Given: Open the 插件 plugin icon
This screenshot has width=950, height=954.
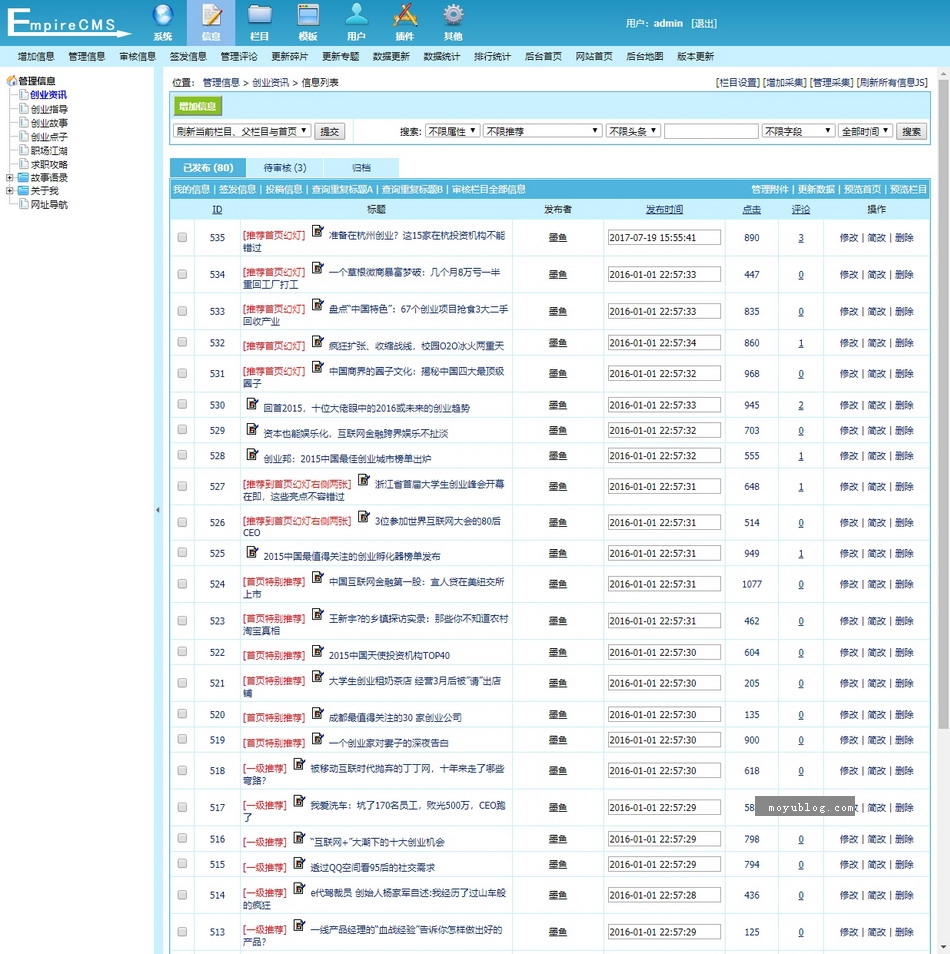Looking at the screenshot, I should pyautogui.click(x=404, y=16).
